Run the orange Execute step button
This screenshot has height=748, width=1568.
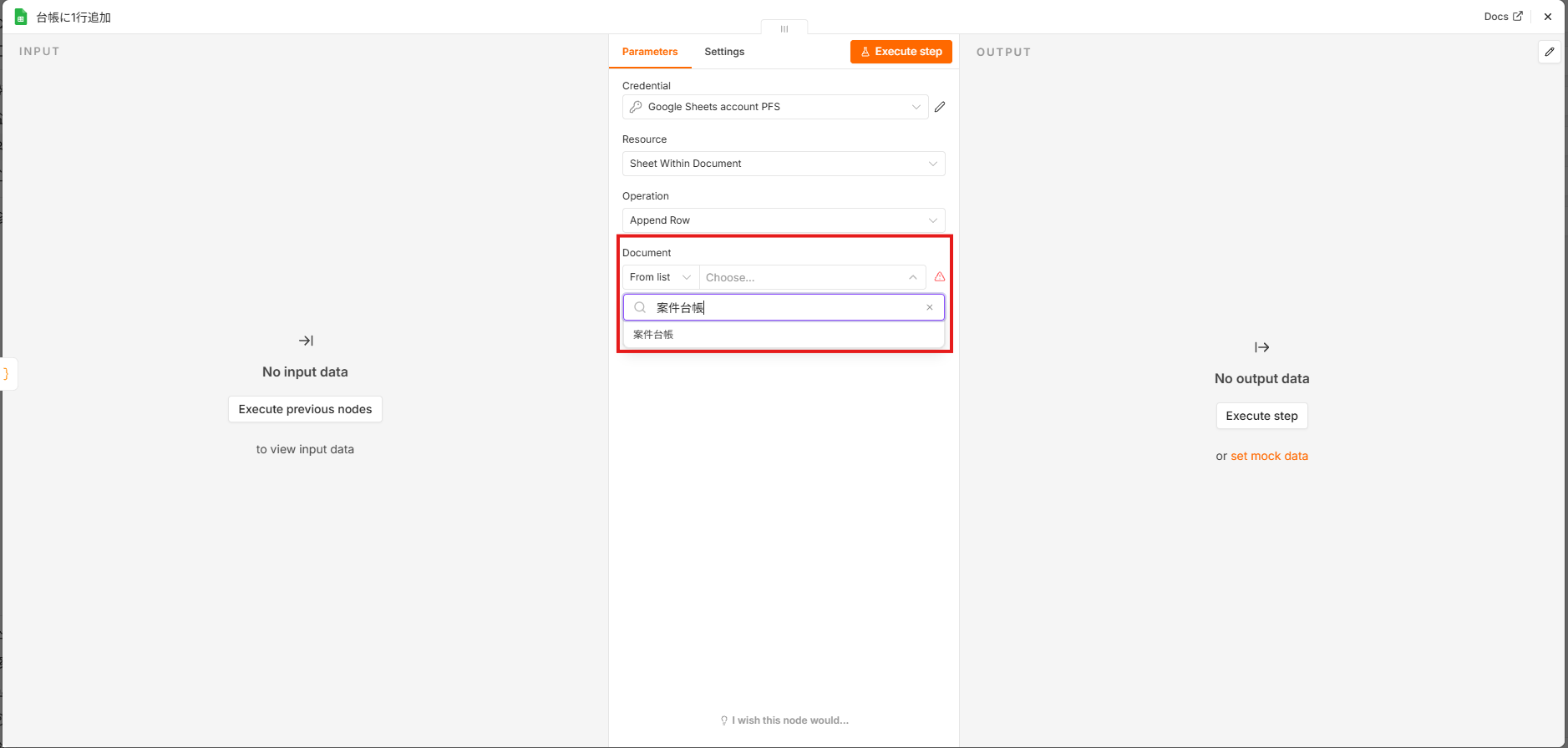pos(901,52)
